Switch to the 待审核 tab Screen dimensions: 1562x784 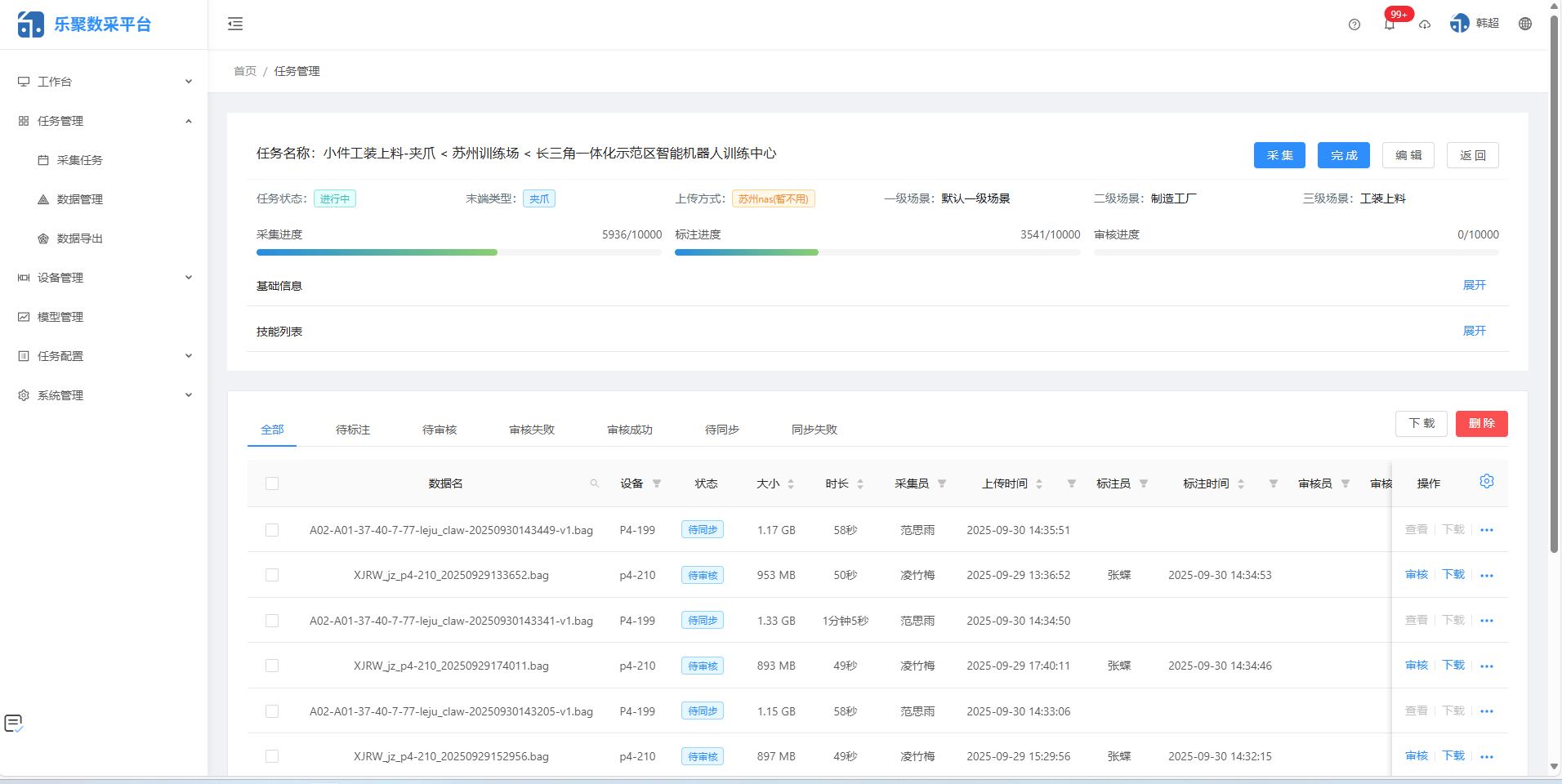440,429
